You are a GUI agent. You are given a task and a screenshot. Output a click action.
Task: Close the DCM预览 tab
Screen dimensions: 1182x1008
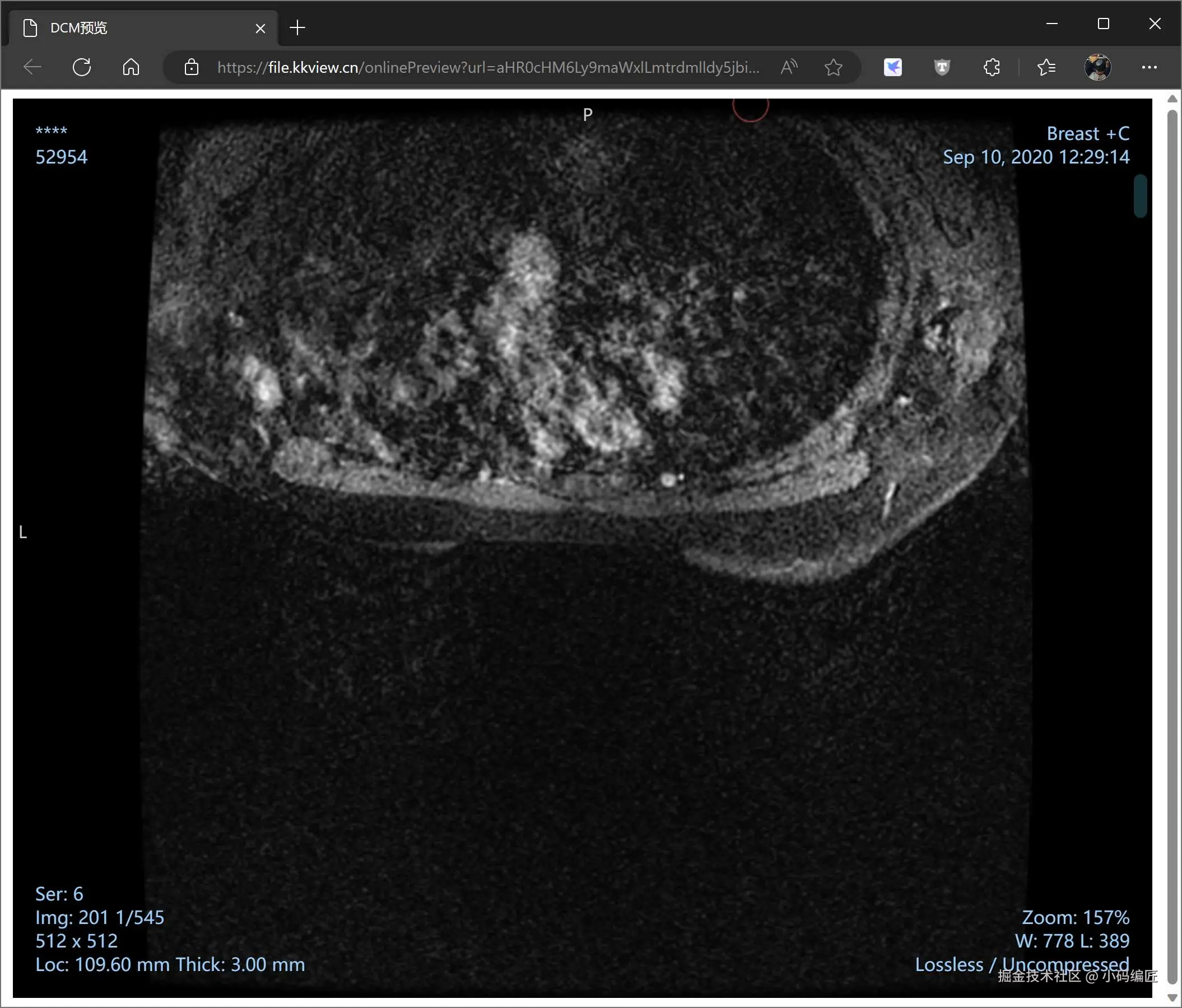(x=260, y=29)
